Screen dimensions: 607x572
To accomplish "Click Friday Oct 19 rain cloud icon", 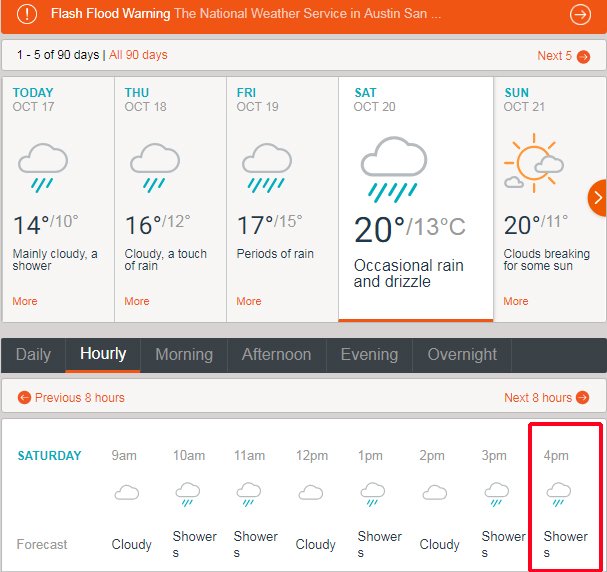I will [x=267, y=168].
